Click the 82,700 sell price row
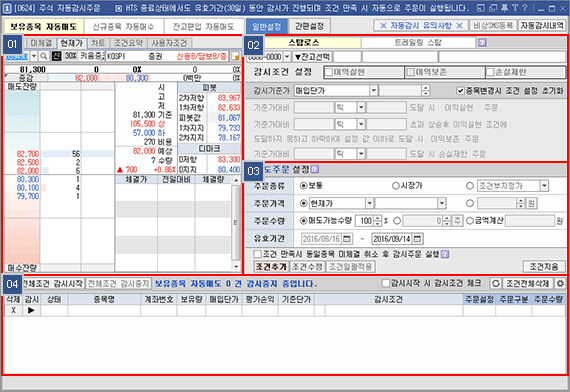The height and width of the screenshot is (392, 570). pyautogui.click(x=59, y=154)
